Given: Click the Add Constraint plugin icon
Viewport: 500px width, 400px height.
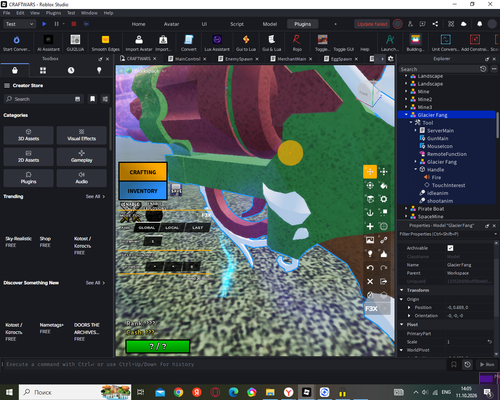Looking at the screenshot, I should [x=475, y=43].
